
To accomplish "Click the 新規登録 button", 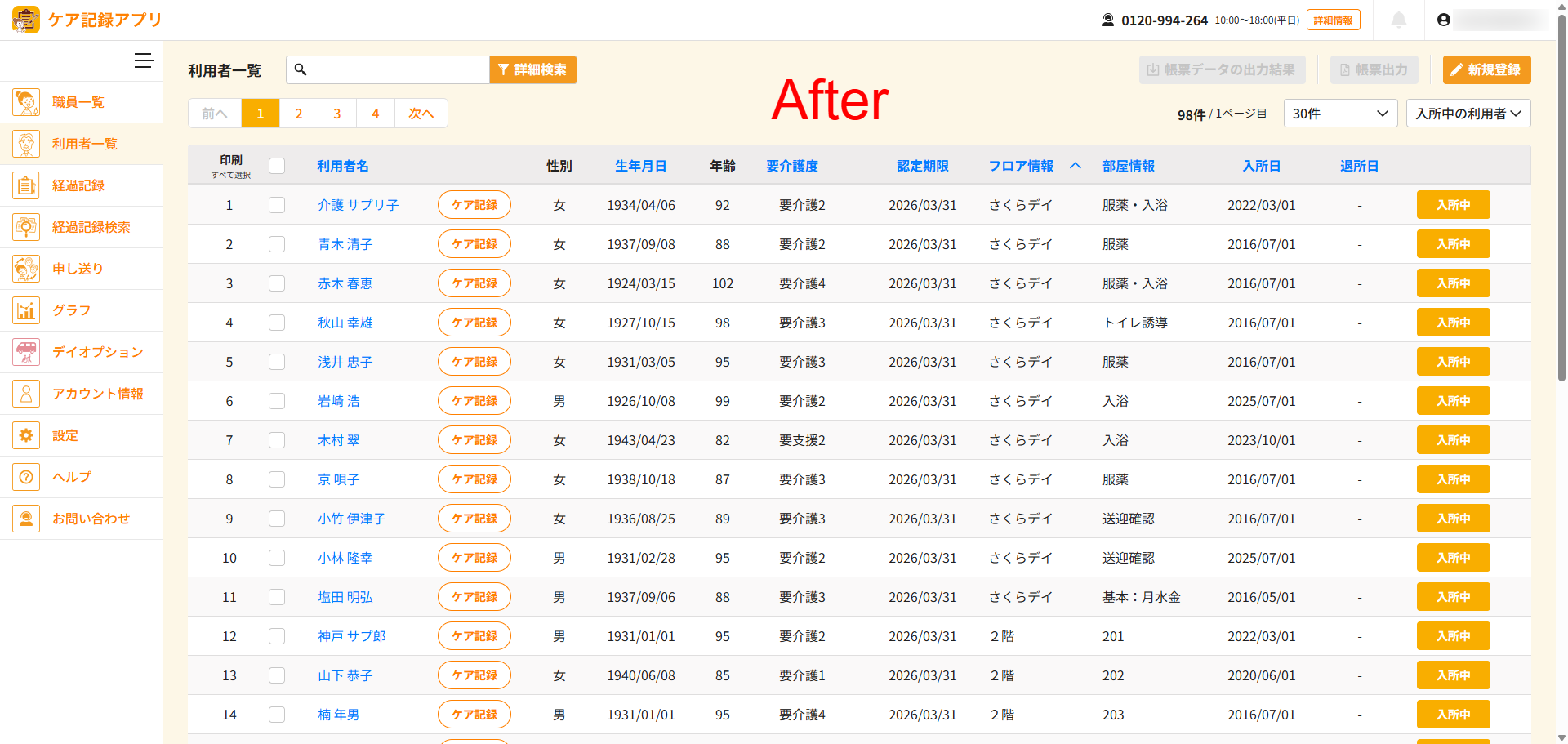I will point(1486,70).
